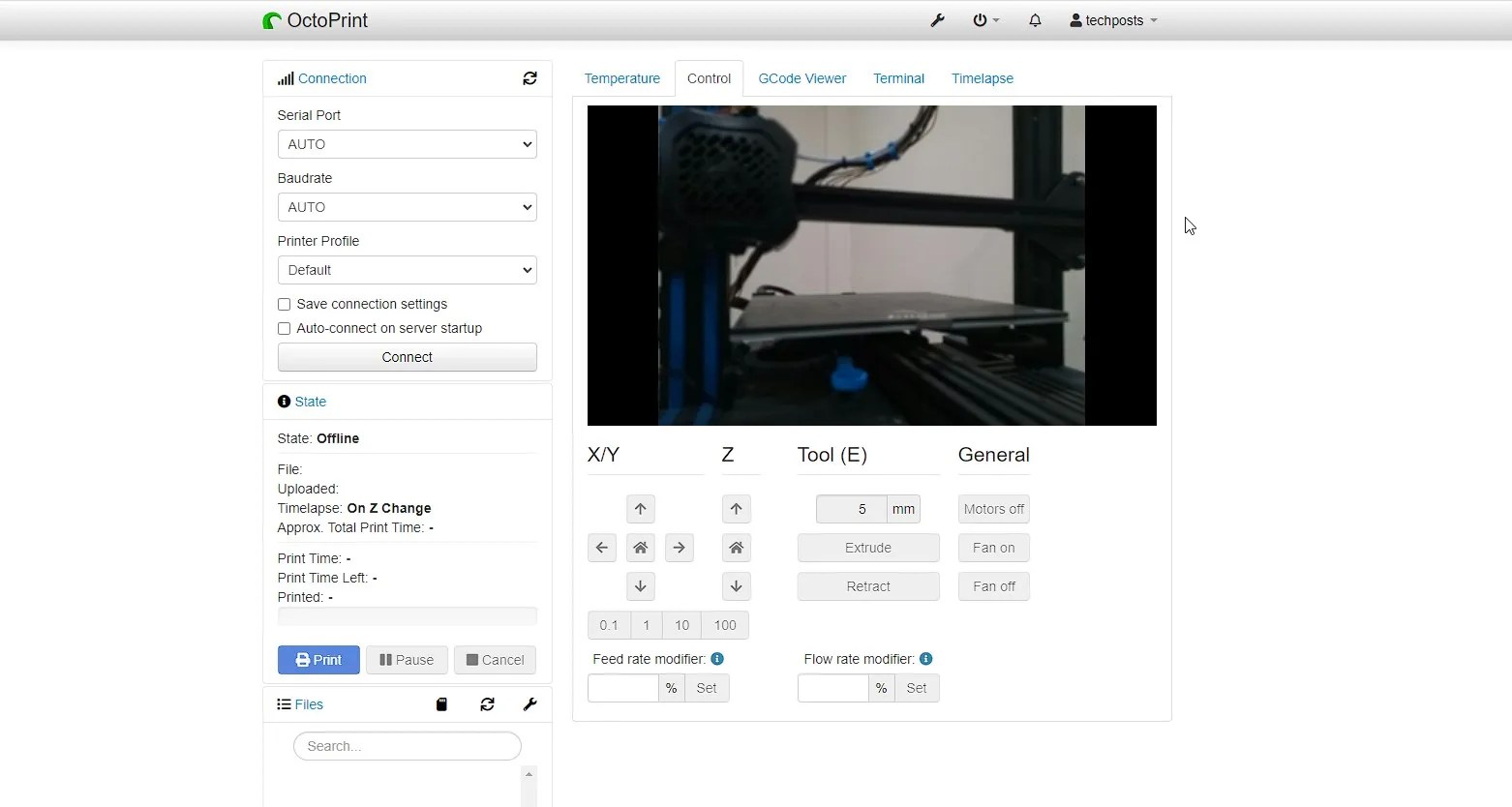The width and height of the screenshot is (1512, 807).
Task: Open OctoPrint settings via the wrench icon
Action: [x=936, y=19]
